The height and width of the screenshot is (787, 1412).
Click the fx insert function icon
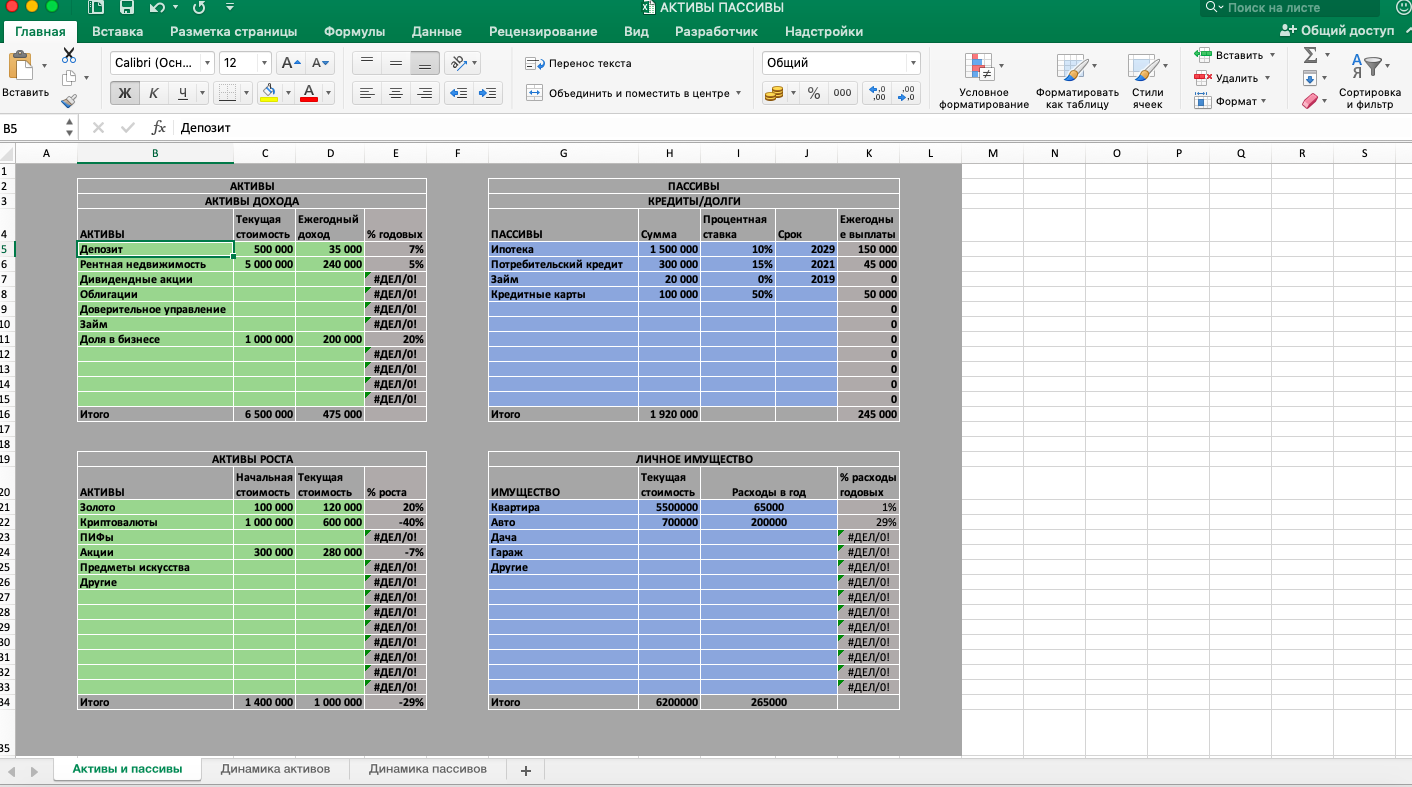[x=158, y=128]
